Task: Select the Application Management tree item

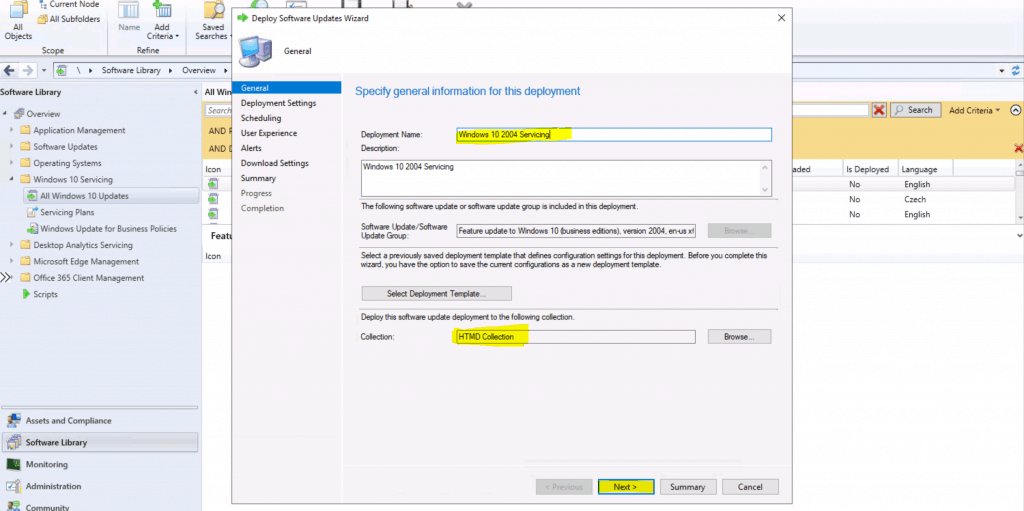Action: tap(79, 130)
